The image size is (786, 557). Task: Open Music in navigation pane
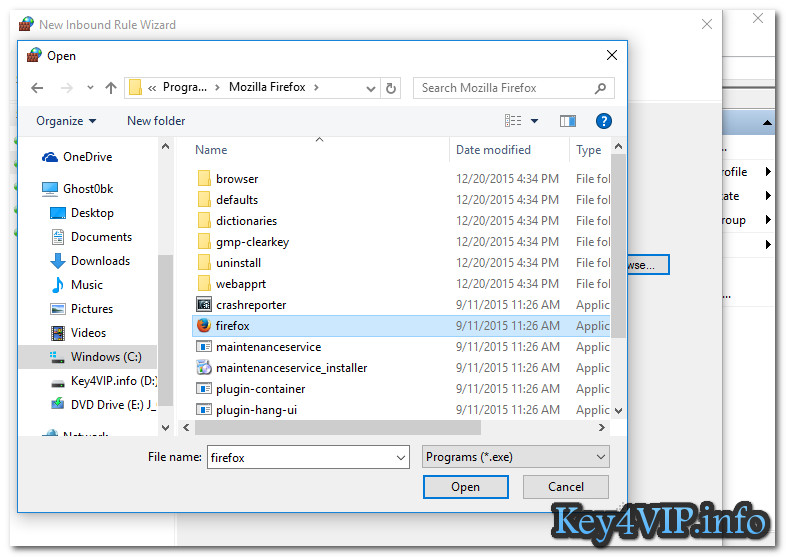tap(77, 285)
